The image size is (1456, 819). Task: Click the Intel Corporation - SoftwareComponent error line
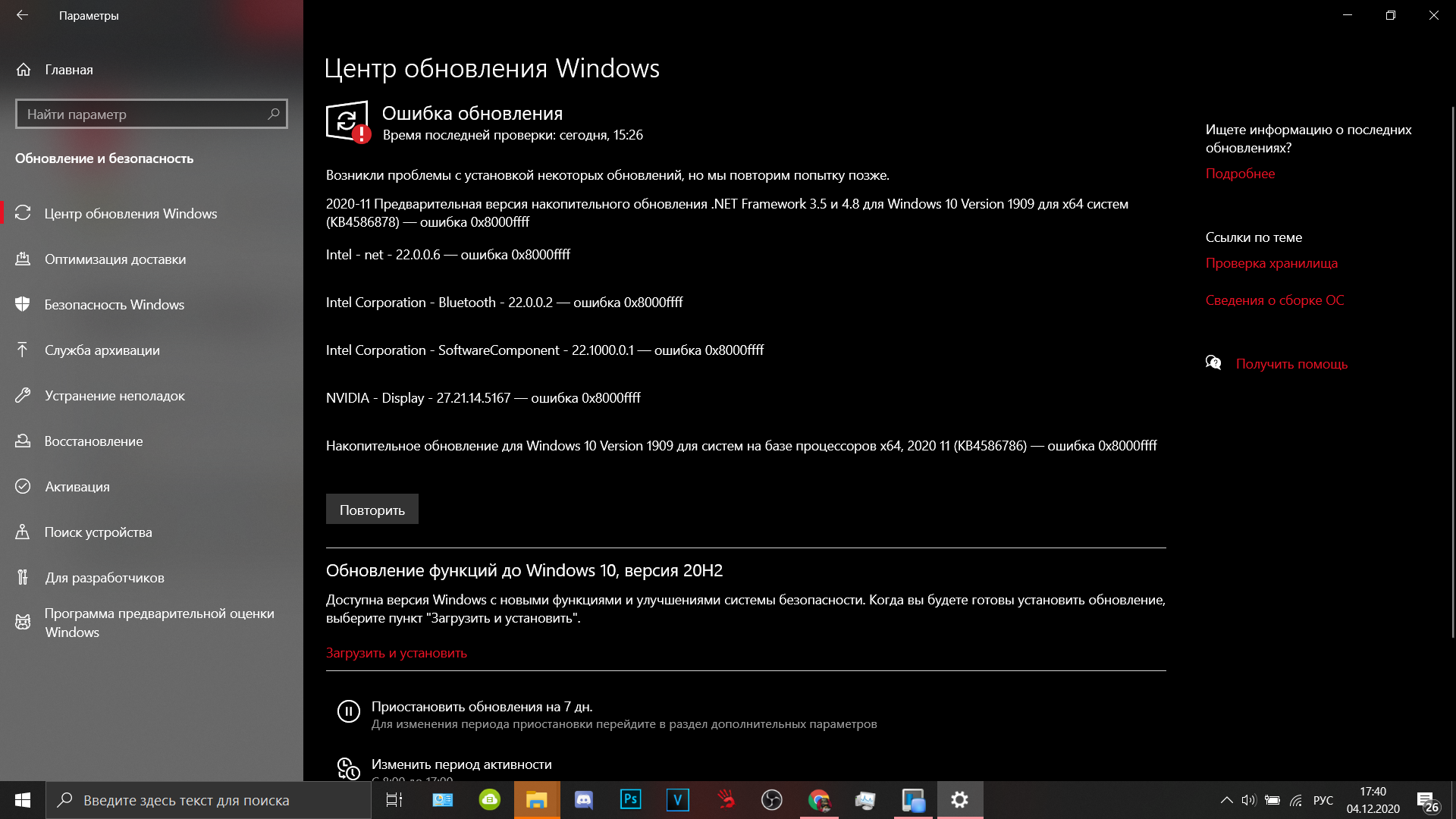(x=544, y=350)
